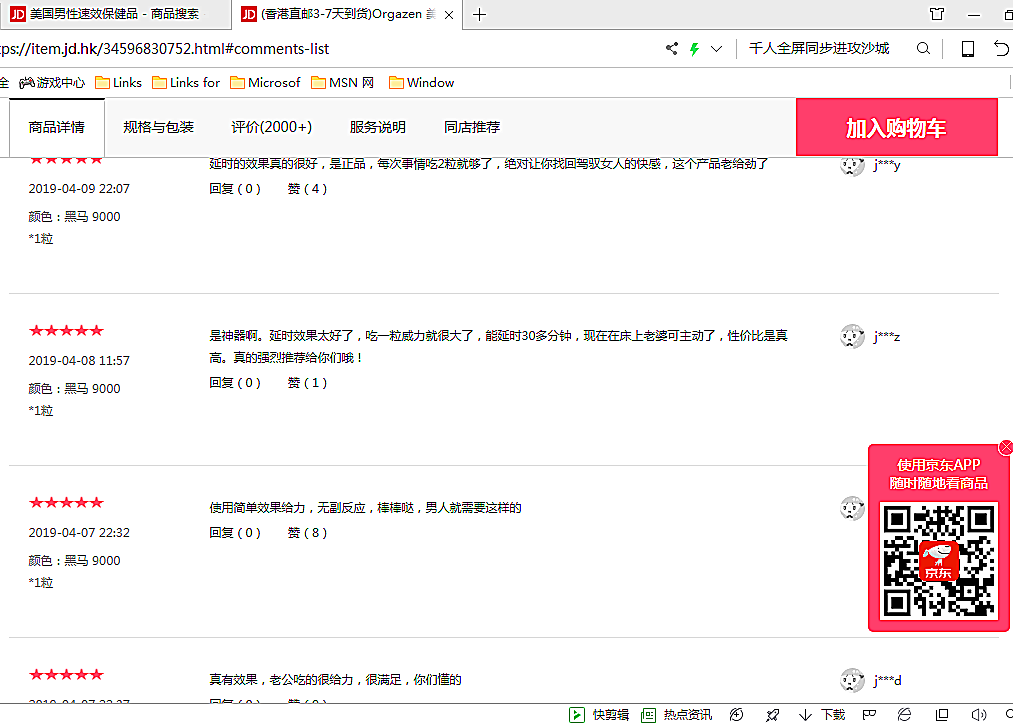
Task: Switch to the 规格与包装 tab
Action: 158,127
